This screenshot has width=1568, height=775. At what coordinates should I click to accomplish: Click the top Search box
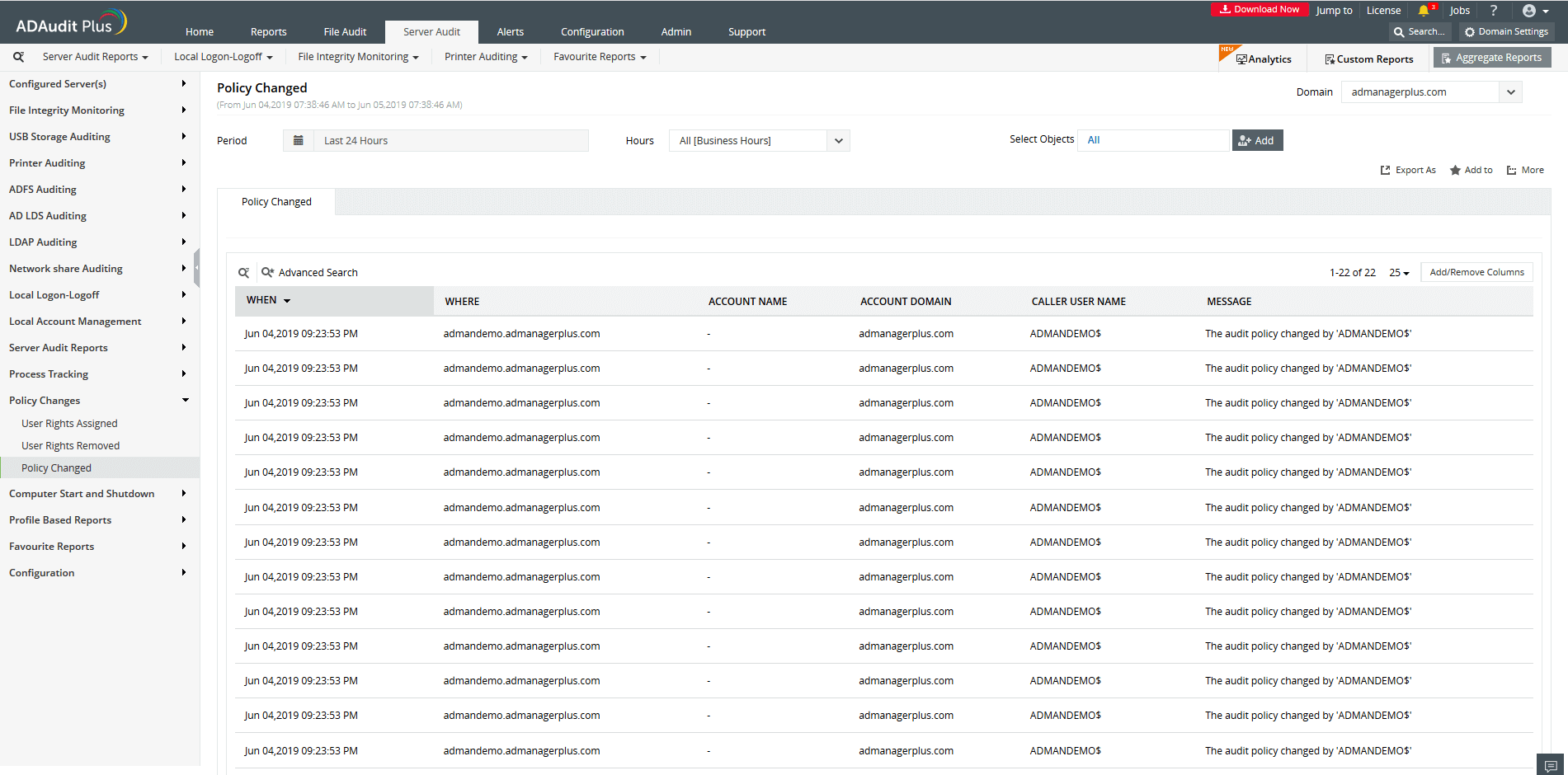(x=1420, y=31)
